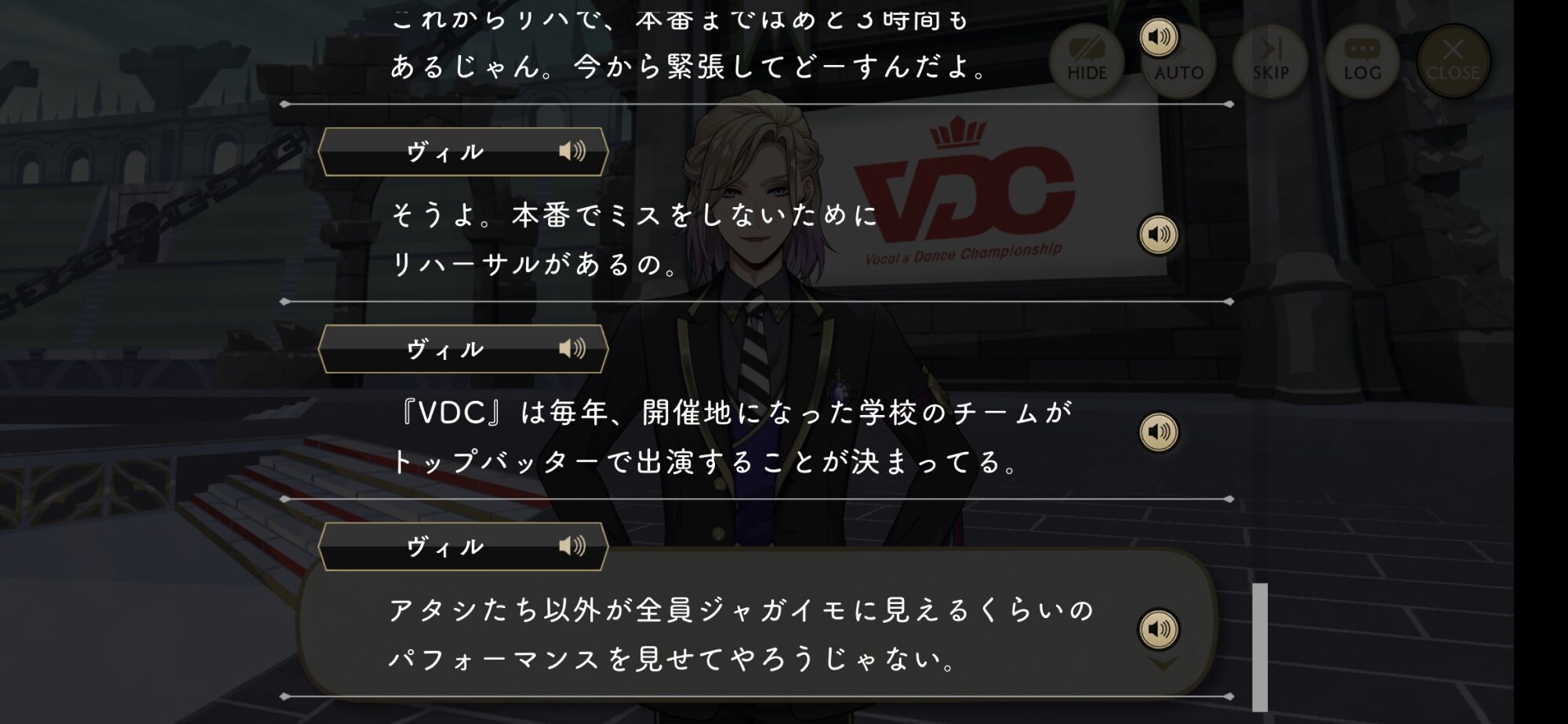Tap speaker icon in third ヴィル name plate
The width and height of the screenshot is (1568, 724).
(572, 546)
